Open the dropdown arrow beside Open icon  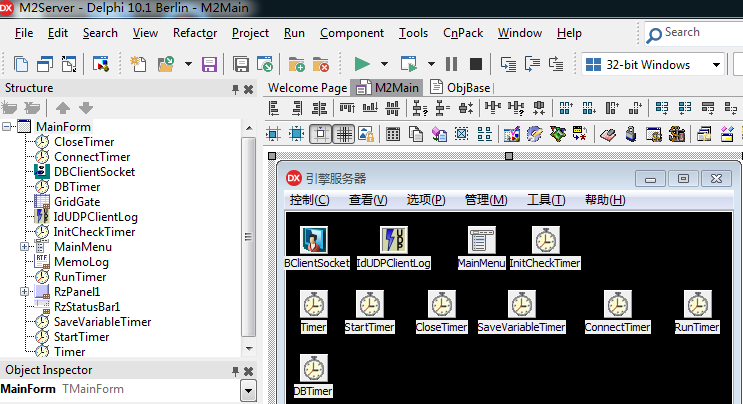coord(188,64)
